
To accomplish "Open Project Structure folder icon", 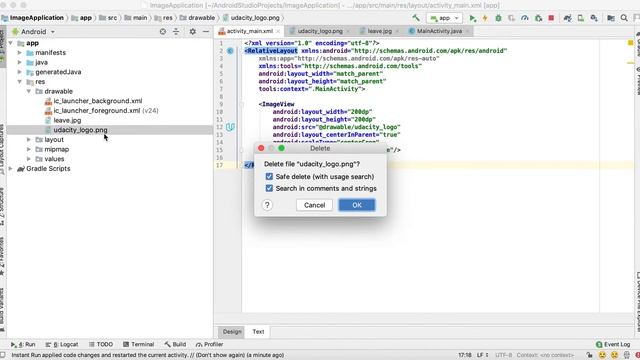I will pyautogui.click(x=611, y=18).
